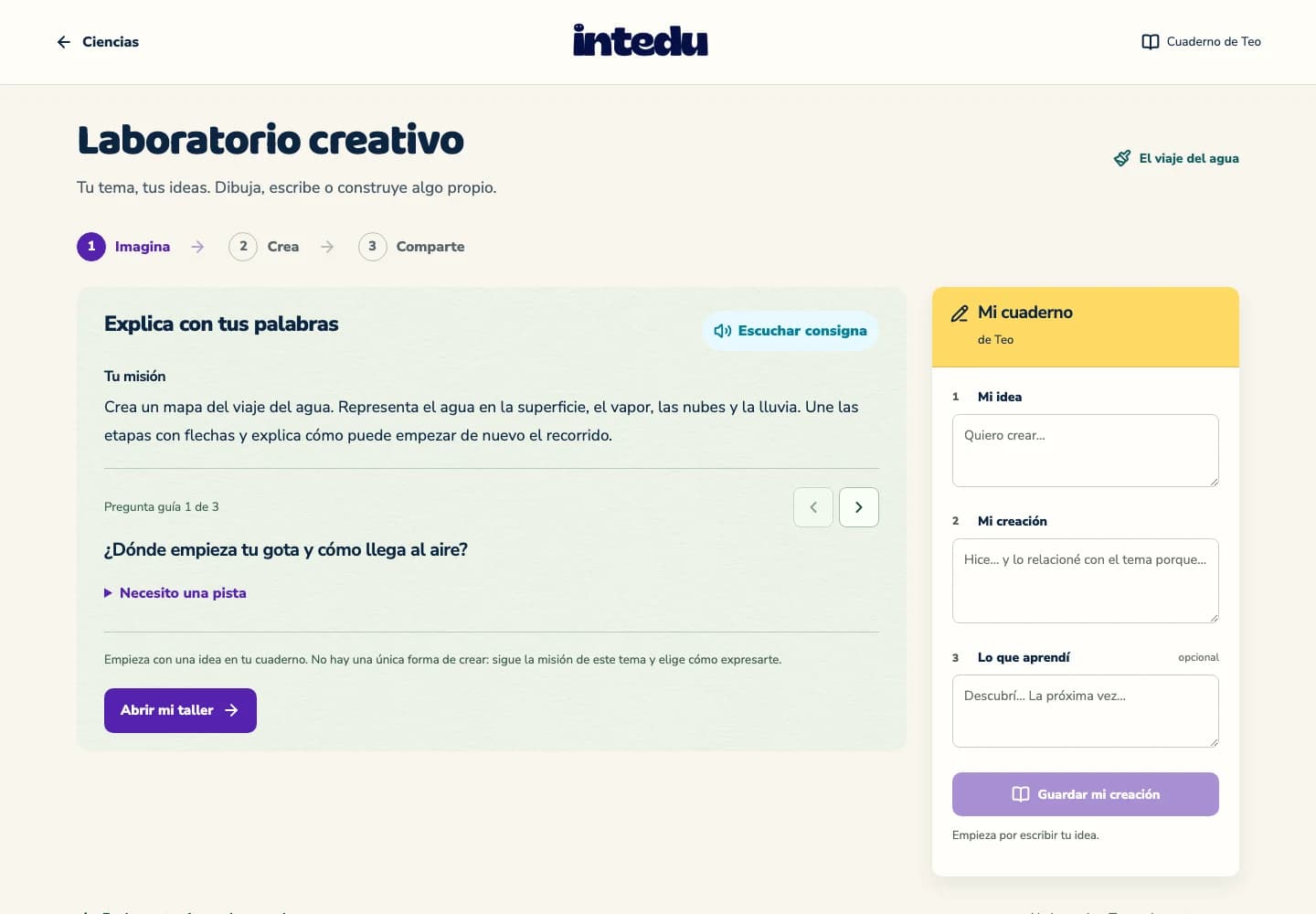Go back to Ciencias using the arrow icon
The width and height of the screenshot is (1316, 914).
64,42
